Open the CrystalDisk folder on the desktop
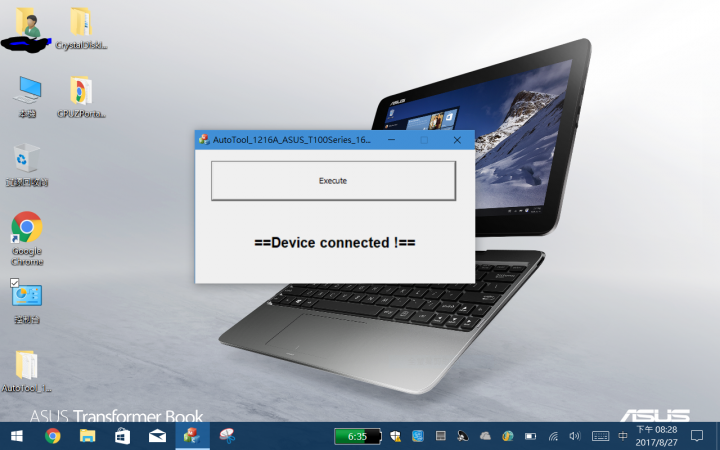The image size is (720, 450). pos(81,28)
